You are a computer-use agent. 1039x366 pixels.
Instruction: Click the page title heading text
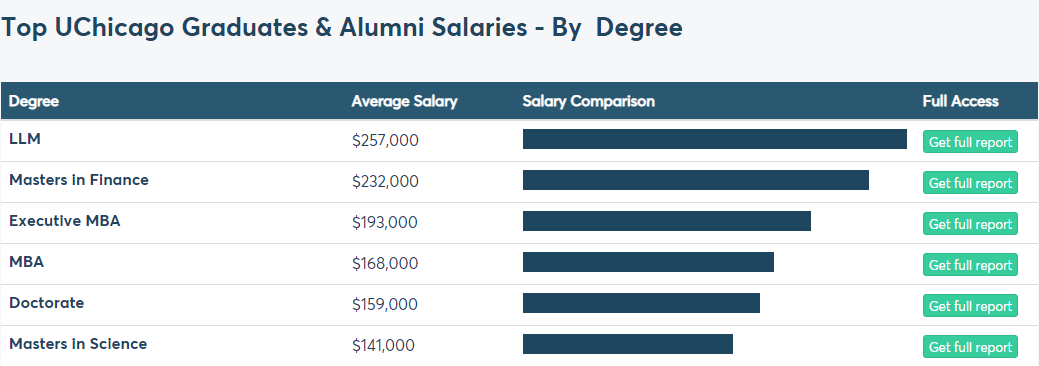pyautogui.click(x=343, y=28)
